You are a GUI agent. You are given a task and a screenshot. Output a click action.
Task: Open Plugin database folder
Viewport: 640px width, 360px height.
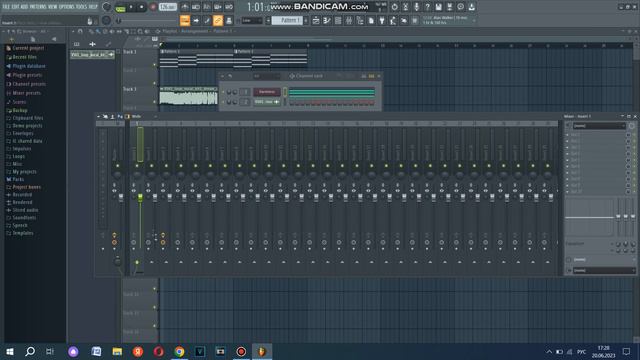(29, 66)
